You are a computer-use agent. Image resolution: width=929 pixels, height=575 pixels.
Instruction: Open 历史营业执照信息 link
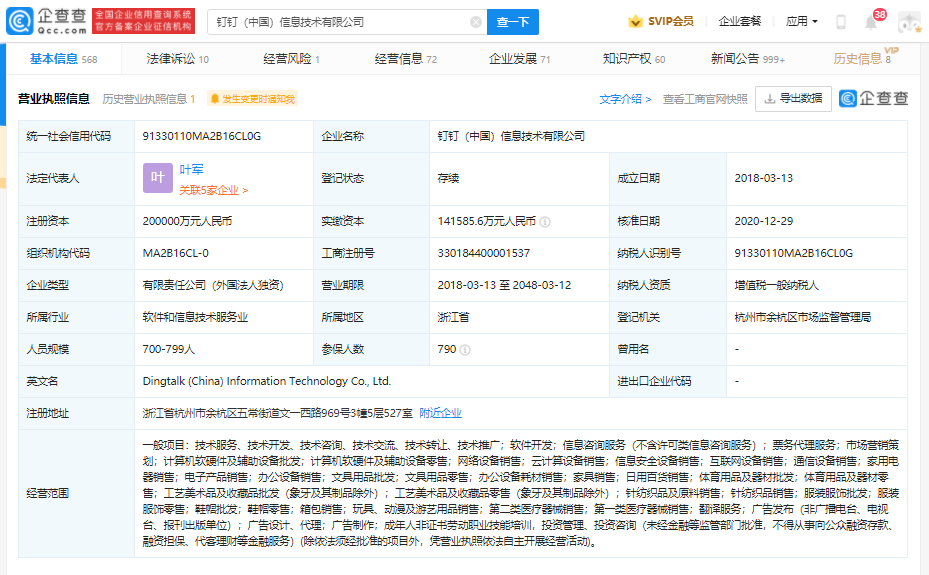(149, 99)
